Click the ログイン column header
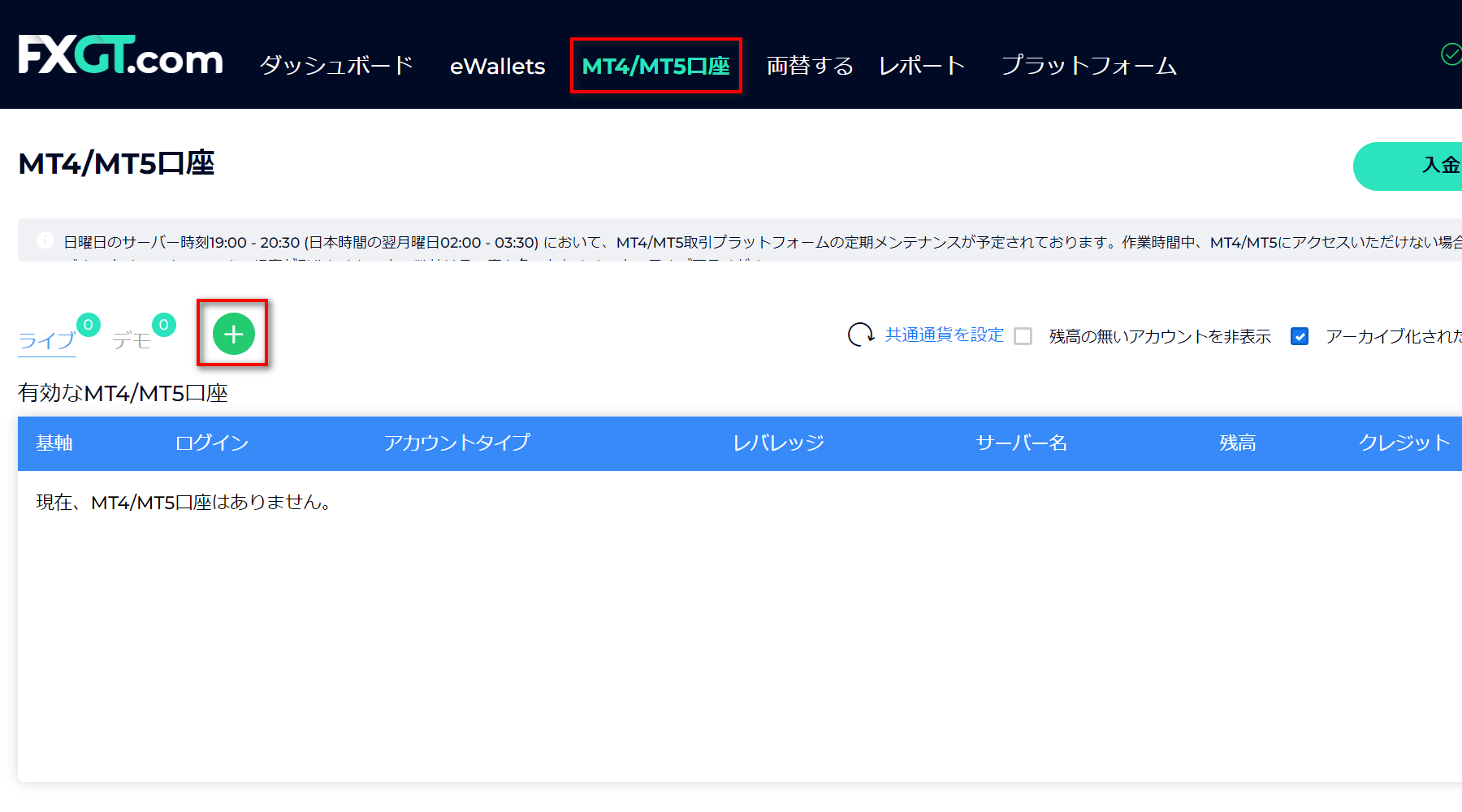Image resolution: width=1462 pixels, height=812 pixels. 212,443
